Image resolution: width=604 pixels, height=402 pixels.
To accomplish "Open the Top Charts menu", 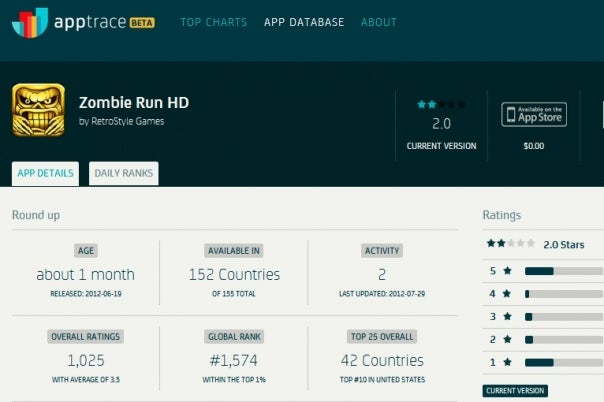I will (x=214, y=22).
